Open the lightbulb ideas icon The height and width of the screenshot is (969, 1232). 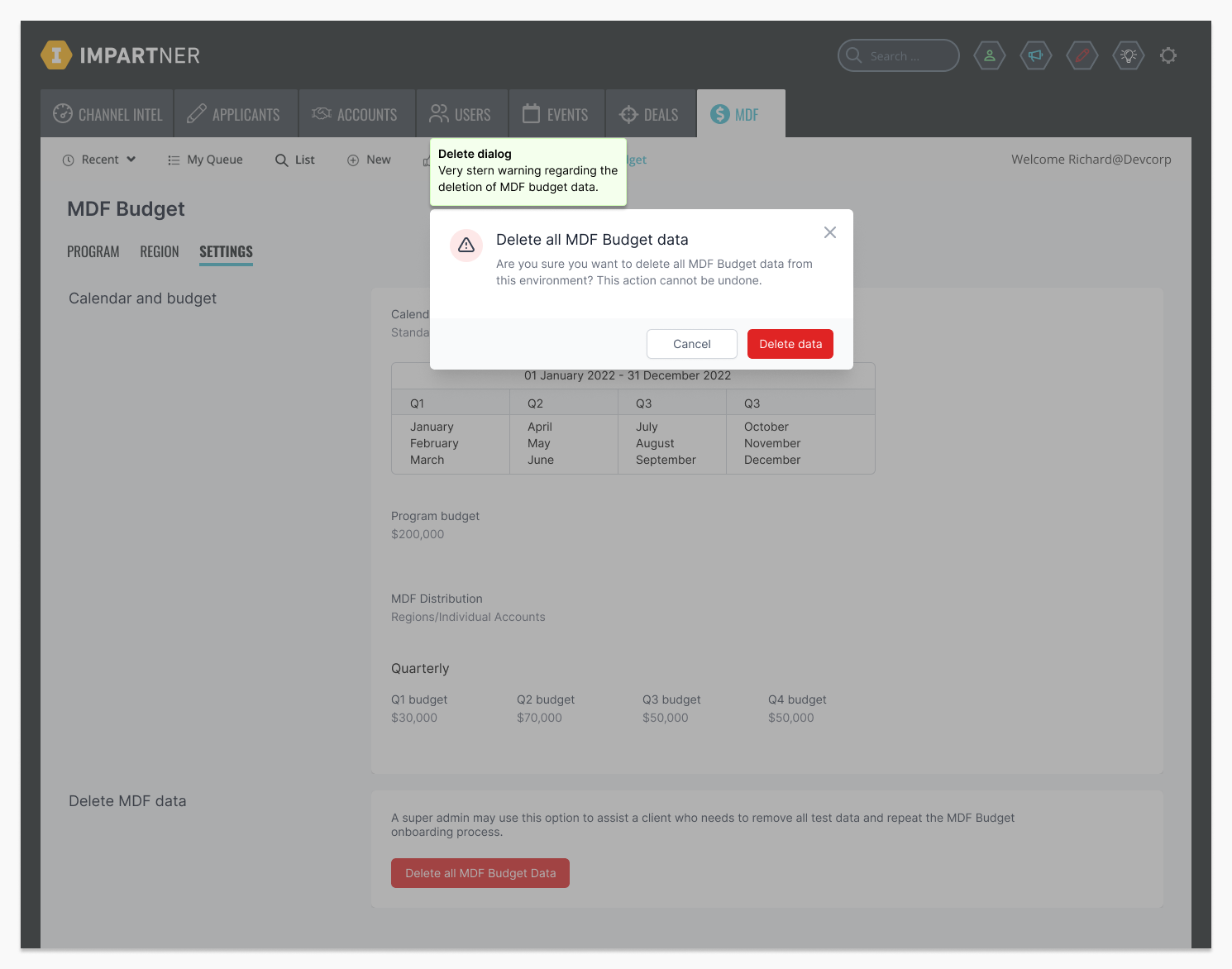(1128, 56)
